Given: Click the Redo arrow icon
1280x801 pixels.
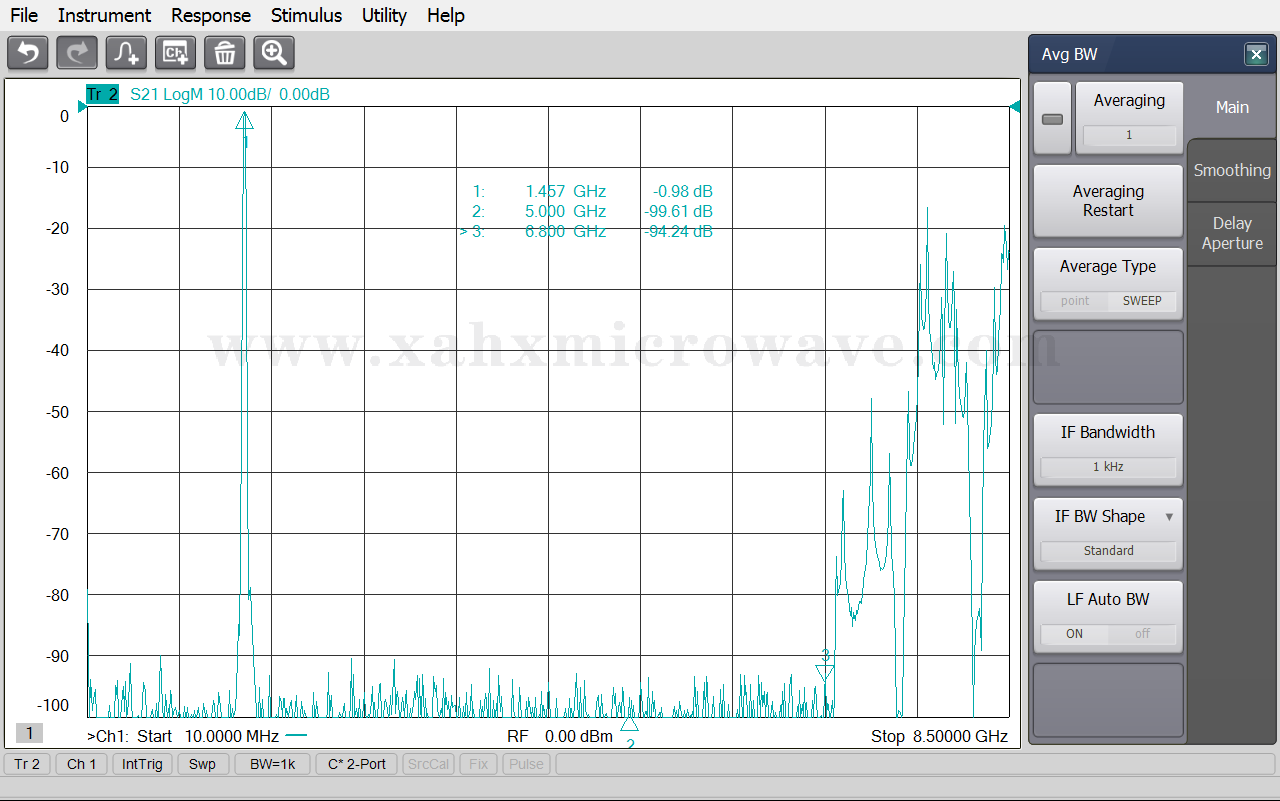Looking at the screenshot, I should point(77,52).
